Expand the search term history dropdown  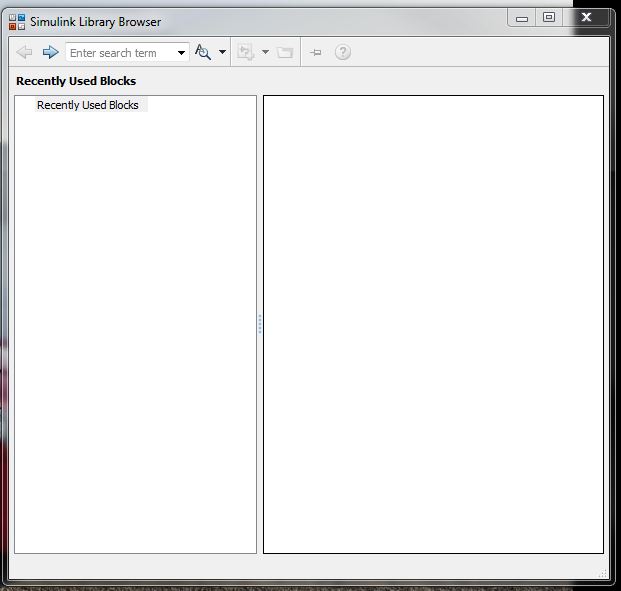[181, 53]
